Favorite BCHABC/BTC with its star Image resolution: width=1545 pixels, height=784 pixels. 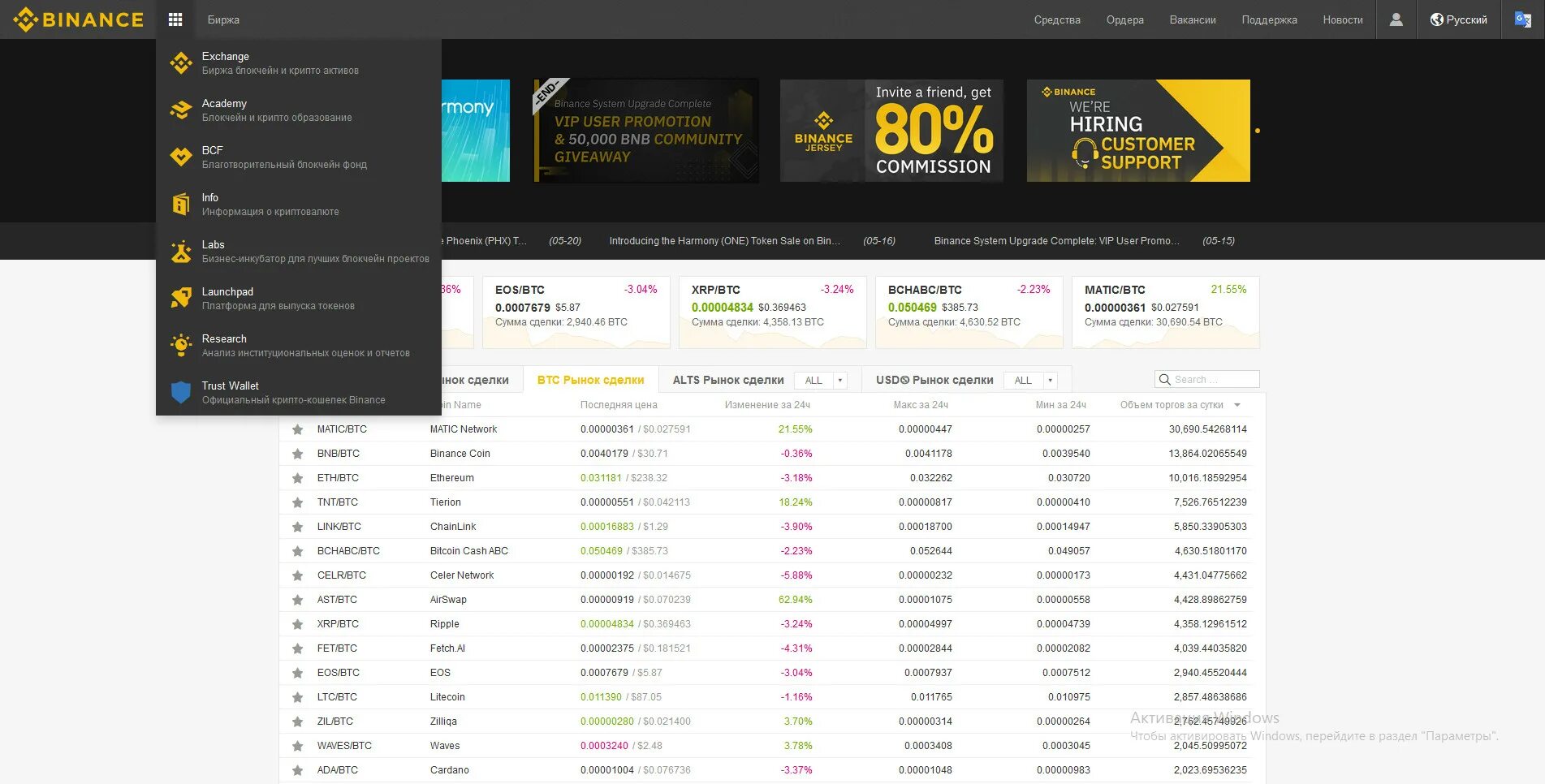coord(298,551)
